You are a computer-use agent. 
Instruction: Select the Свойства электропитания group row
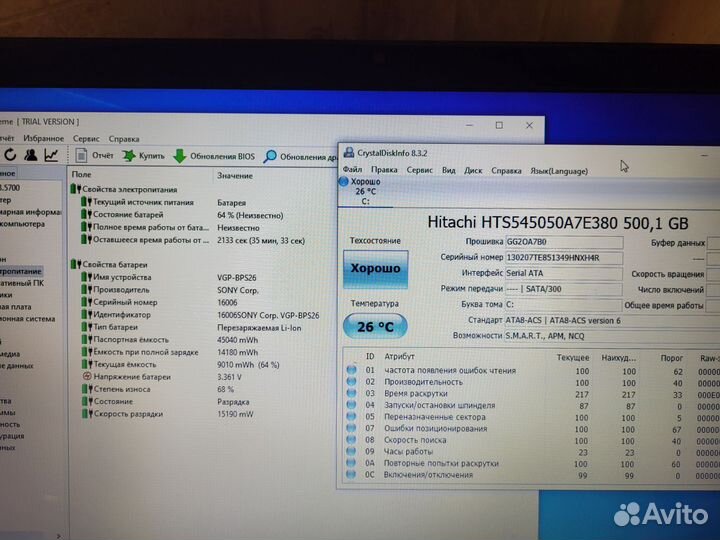124,189
